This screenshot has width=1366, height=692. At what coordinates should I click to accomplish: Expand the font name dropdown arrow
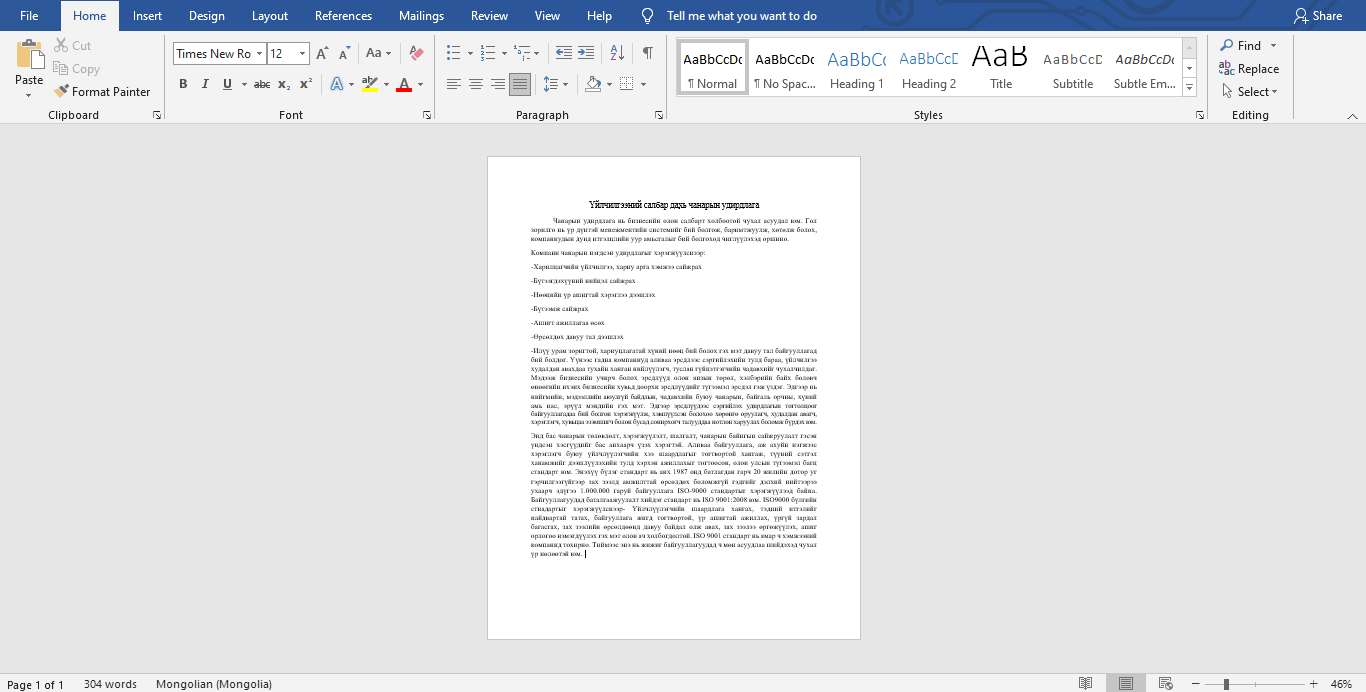pos(260,54)
